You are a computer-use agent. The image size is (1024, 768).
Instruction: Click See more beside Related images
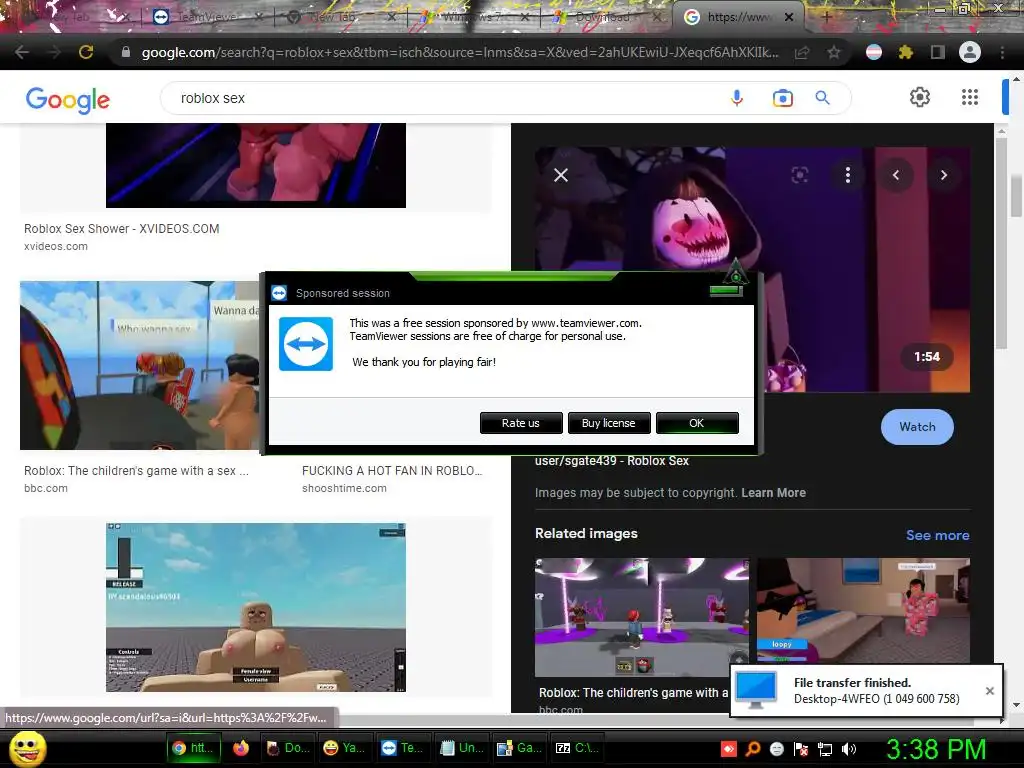tap(937, 535)
